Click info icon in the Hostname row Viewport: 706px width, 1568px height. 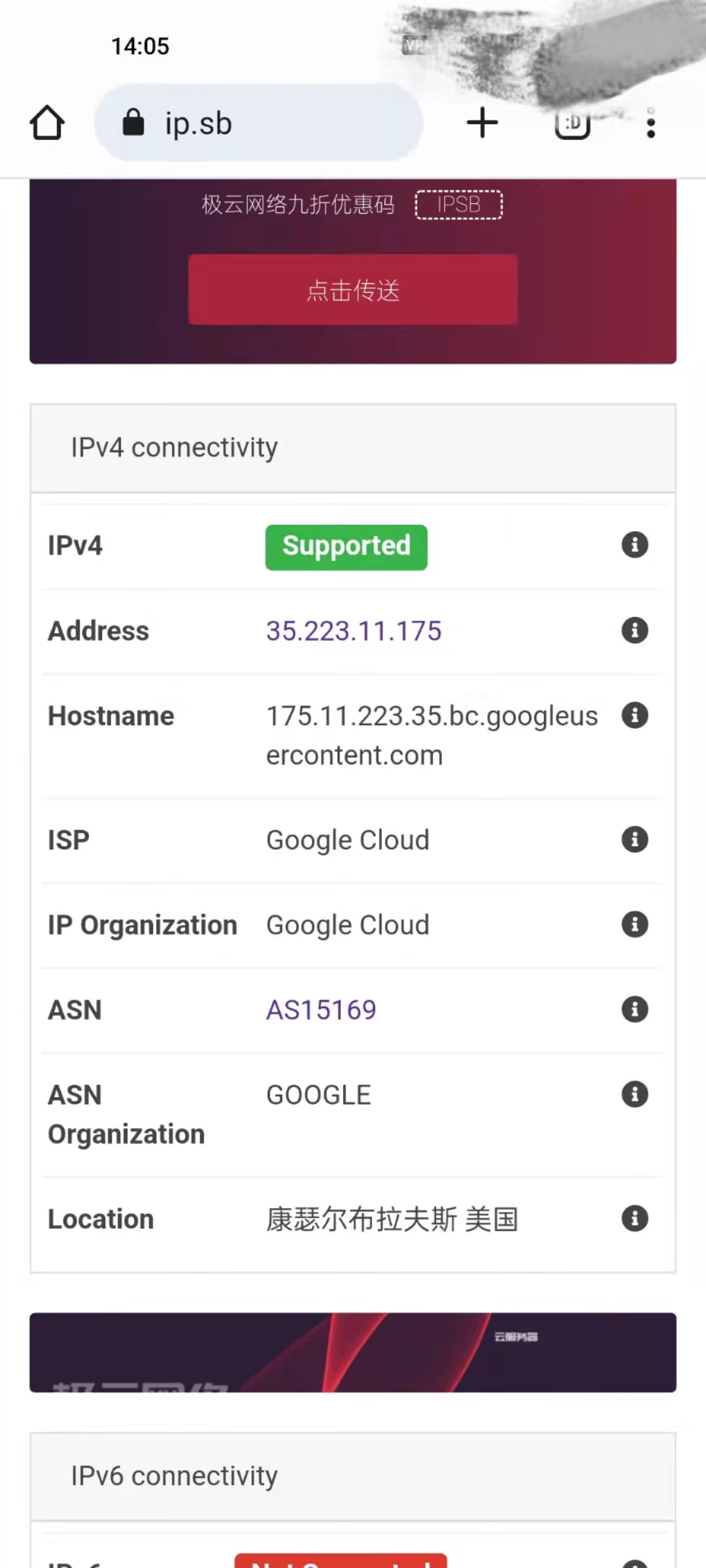pos(635,715)
